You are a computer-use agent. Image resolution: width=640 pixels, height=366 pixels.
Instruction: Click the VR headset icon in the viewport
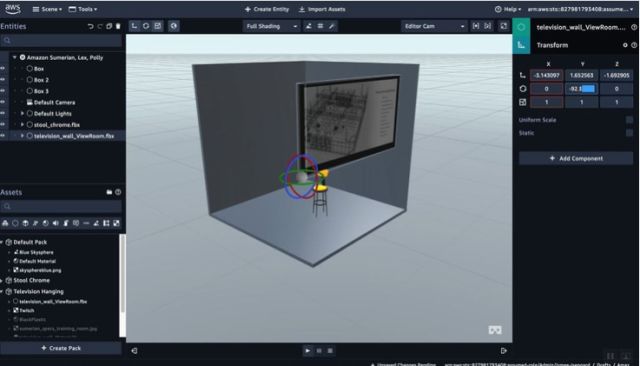coord(495,330)
